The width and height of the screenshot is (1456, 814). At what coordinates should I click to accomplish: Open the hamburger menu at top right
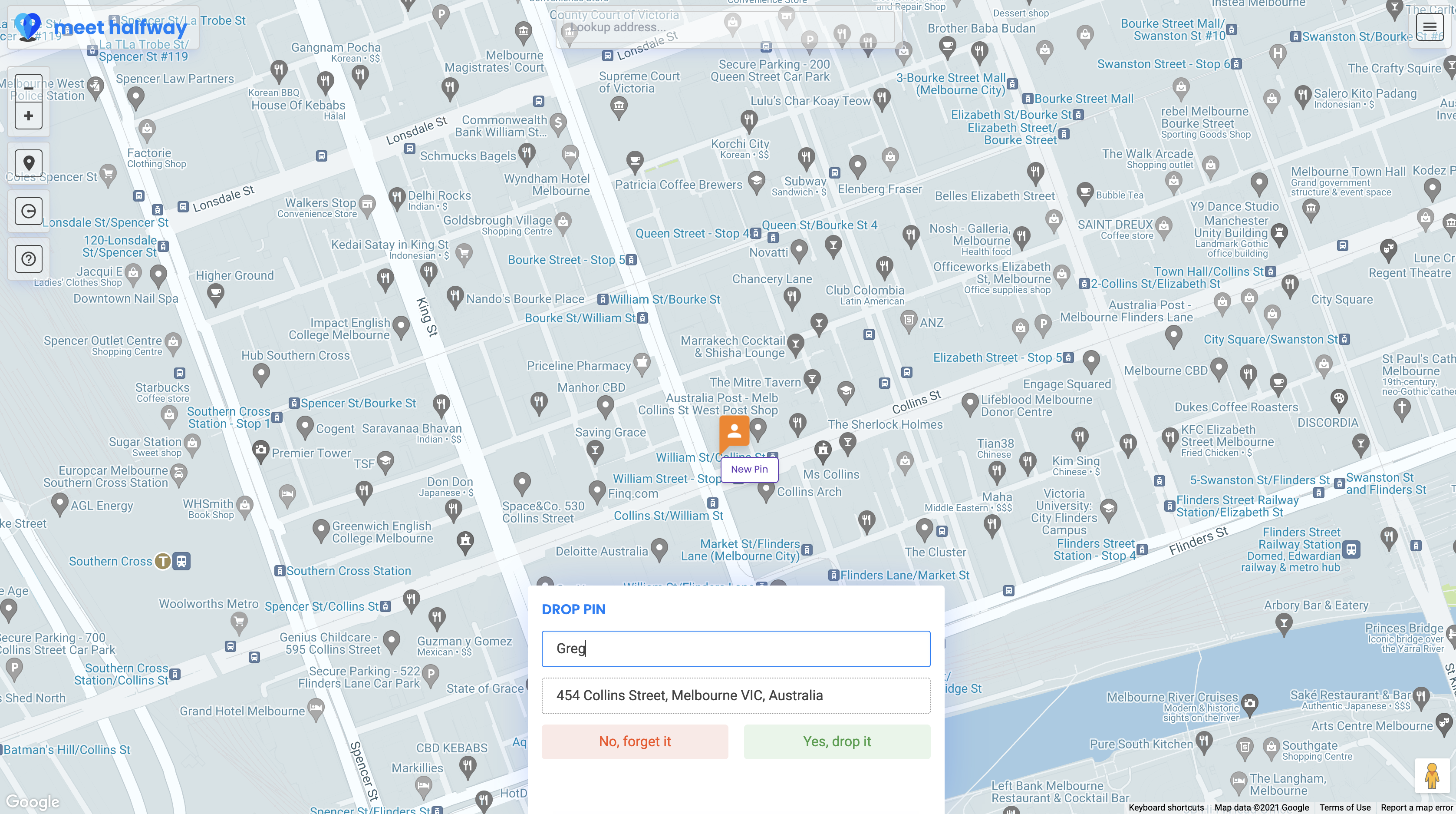click(1430, 26)
